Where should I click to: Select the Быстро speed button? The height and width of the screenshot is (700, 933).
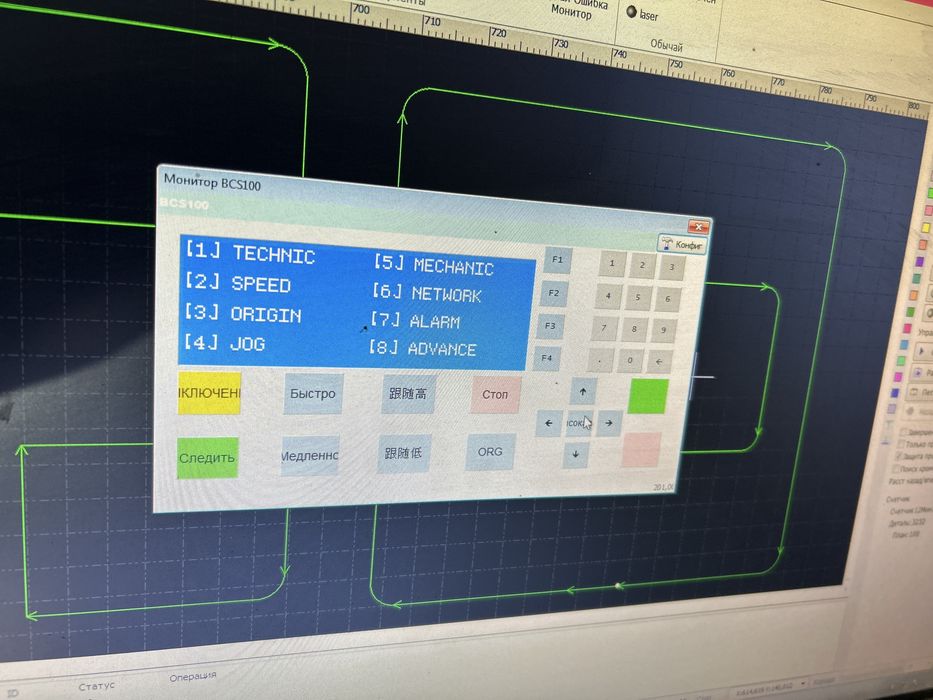(x=313, y=393)
